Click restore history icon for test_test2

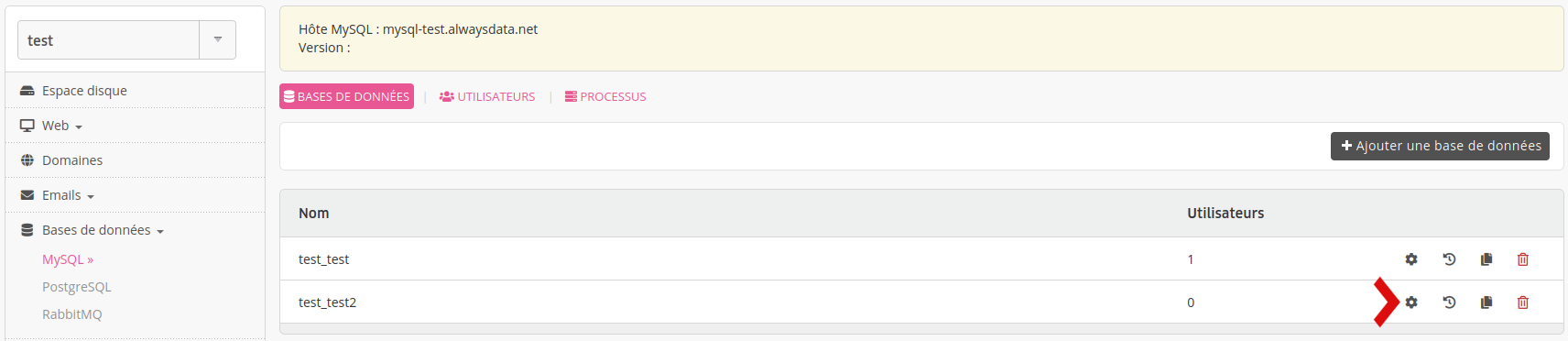1449,302
